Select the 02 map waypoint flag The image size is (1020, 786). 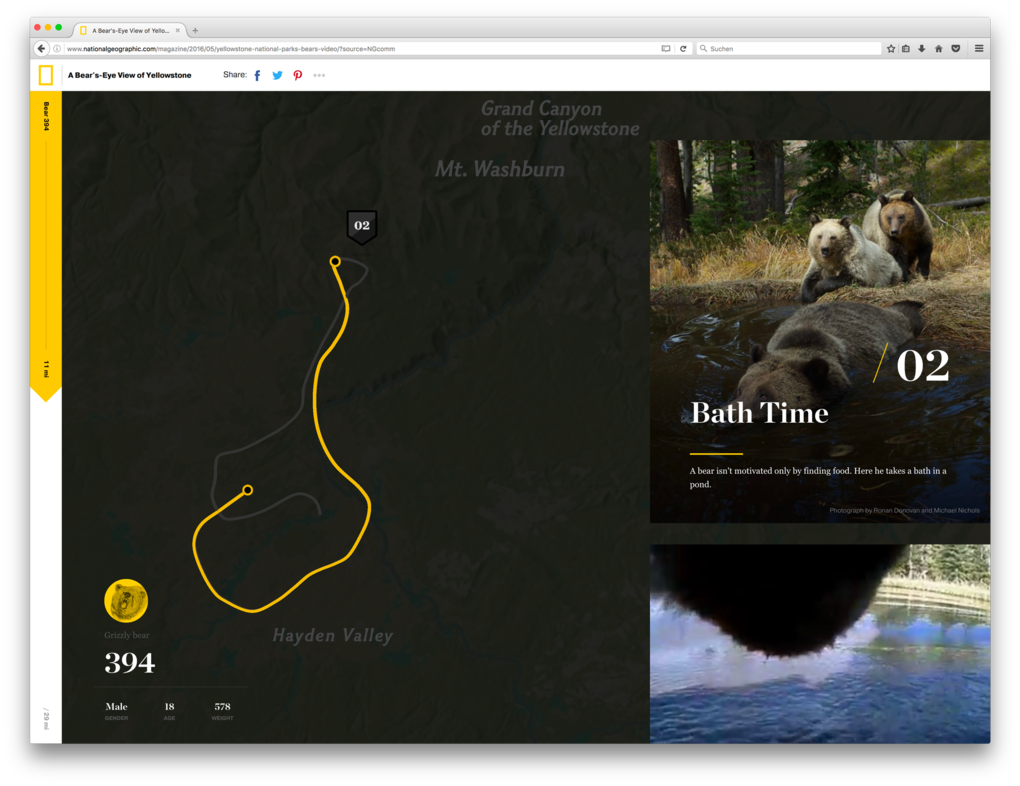(x=361, y=225)
